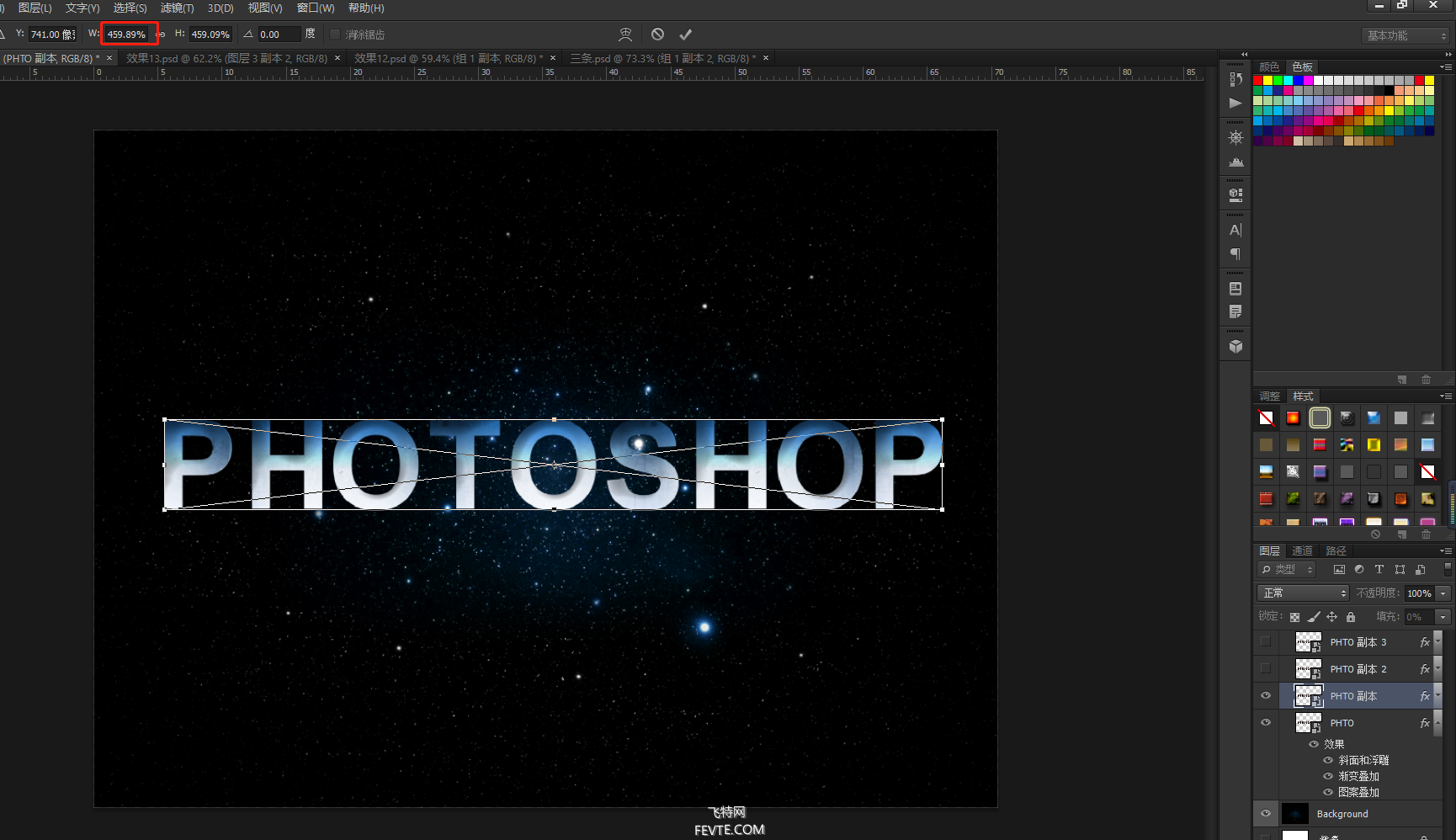Switch to the 调整 adjustments tab
The width and height of the screenshot is (1456, 840).
1269,396
